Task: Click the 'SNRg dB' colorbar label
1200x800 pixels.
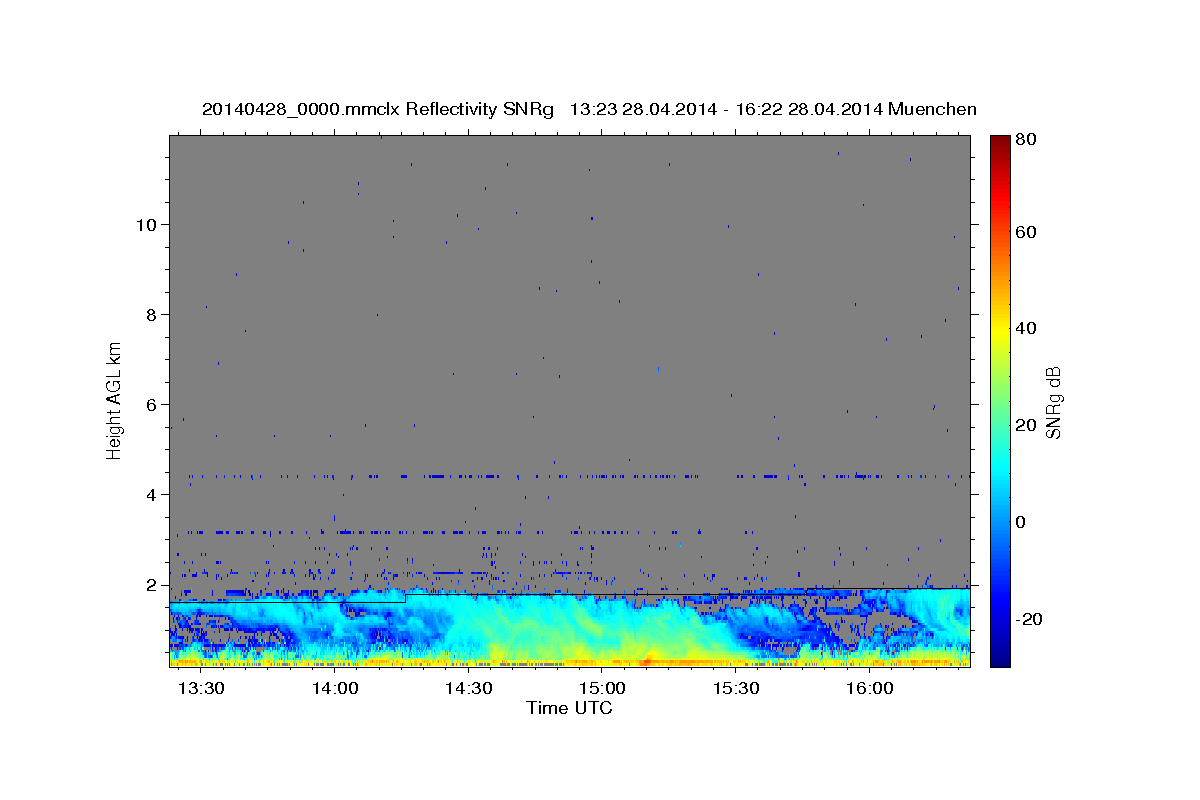Action: (x=1054, y=402)
